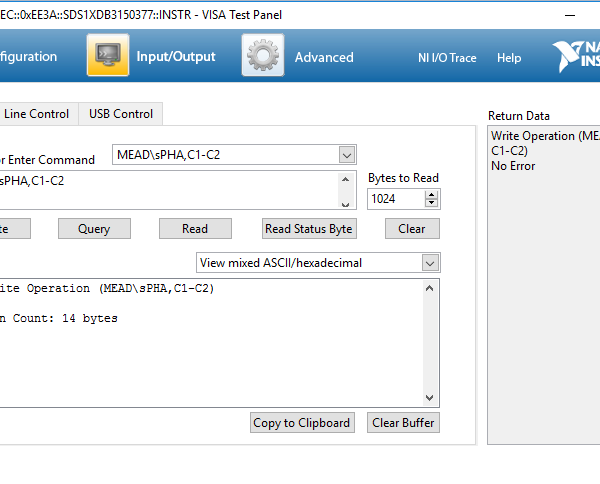Open the Help menu
The height and width of the screenshot is (484, 600).
pyautogui.click(x=509, y=58)
